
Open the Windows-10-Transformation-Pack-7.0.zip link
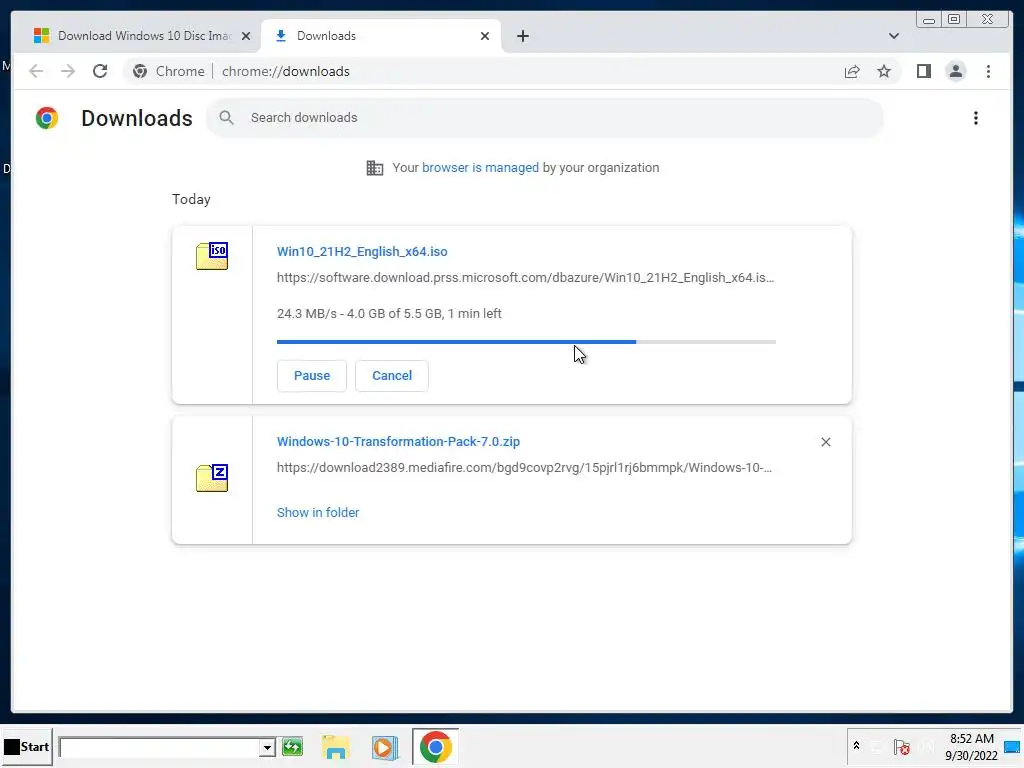398,441
